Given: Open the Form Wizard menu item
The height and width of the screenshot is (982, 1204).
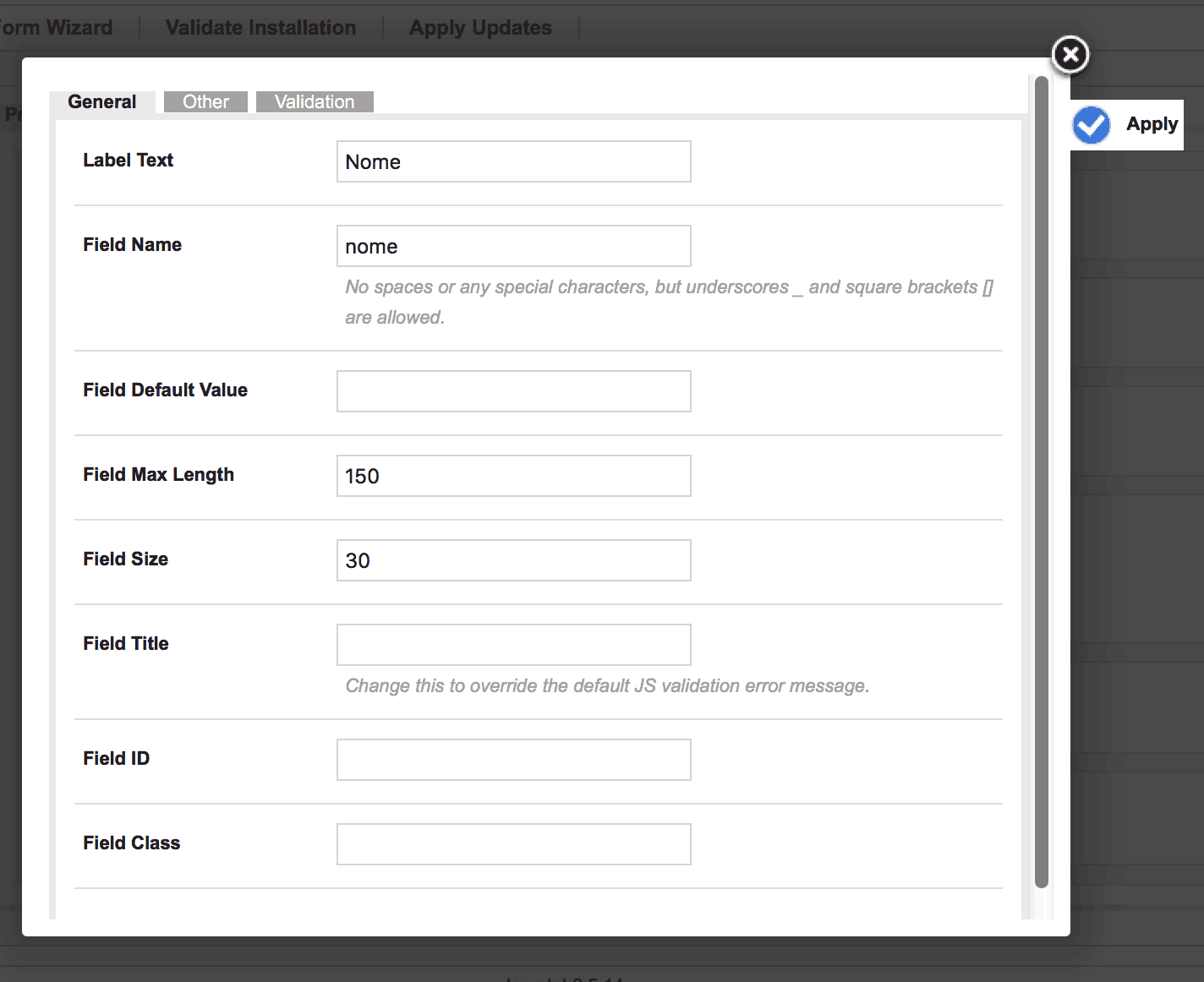Looking at the screenshot, I should point(56,28).
